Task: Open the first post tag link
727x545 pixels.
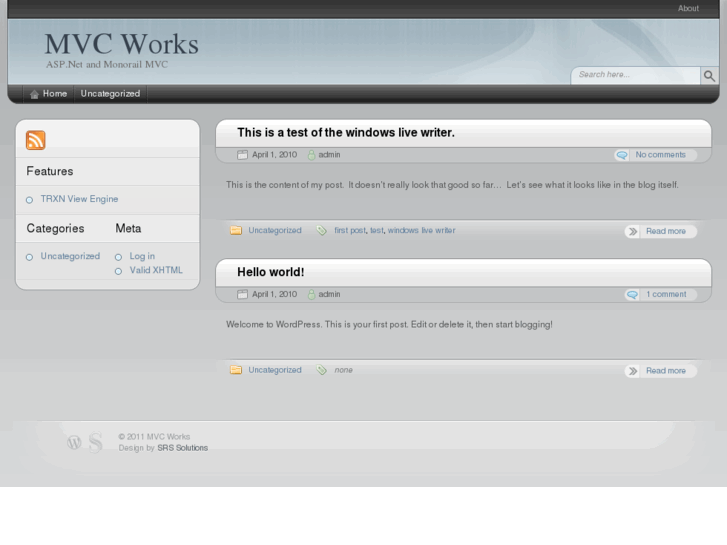Action: pos(350,231)
